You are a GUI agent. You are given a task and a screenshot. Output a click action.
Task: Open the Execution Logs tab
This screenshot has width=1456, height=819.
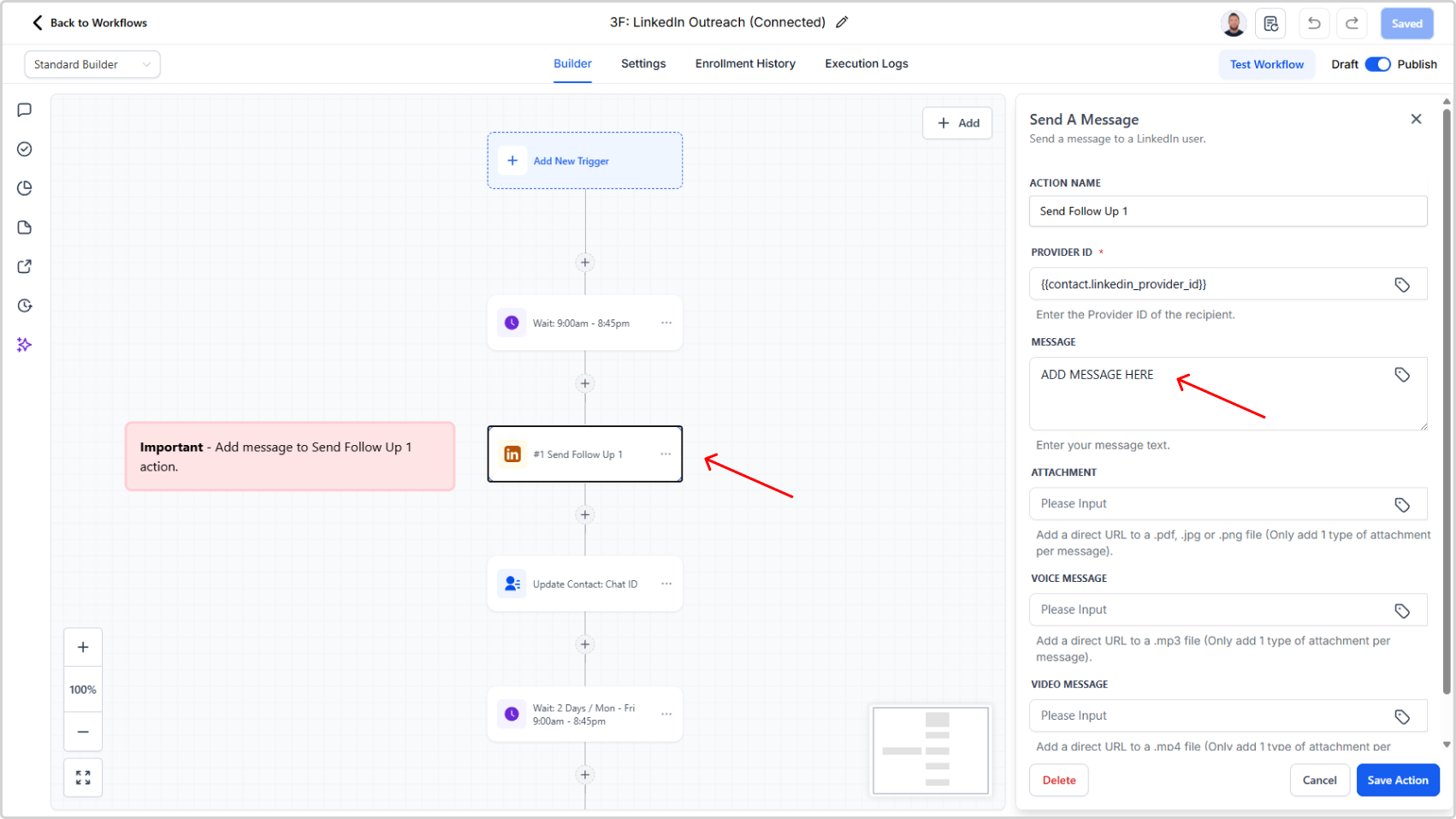[866, 63]
